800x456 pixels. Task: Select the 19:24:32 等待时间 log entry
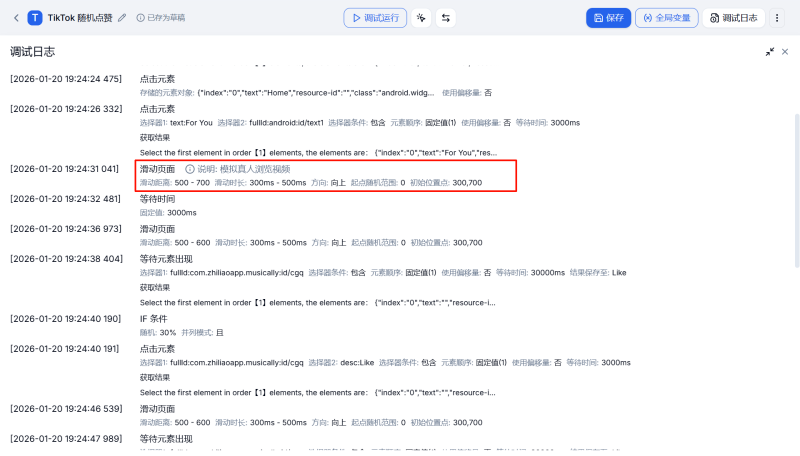(x=157, y=199)
